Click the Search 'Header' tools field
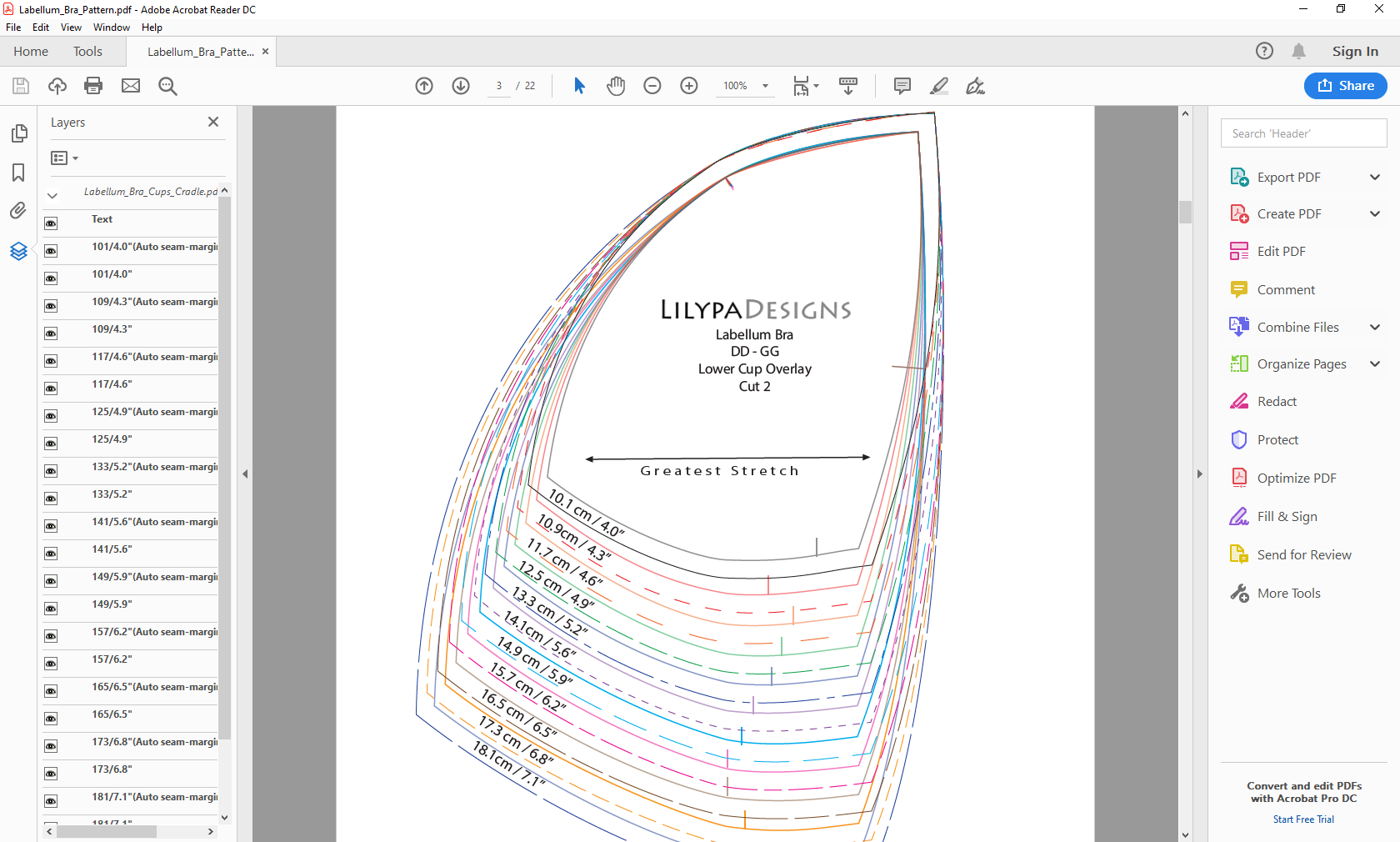Screen dimensions: 1400x842 coord(1303,133)
